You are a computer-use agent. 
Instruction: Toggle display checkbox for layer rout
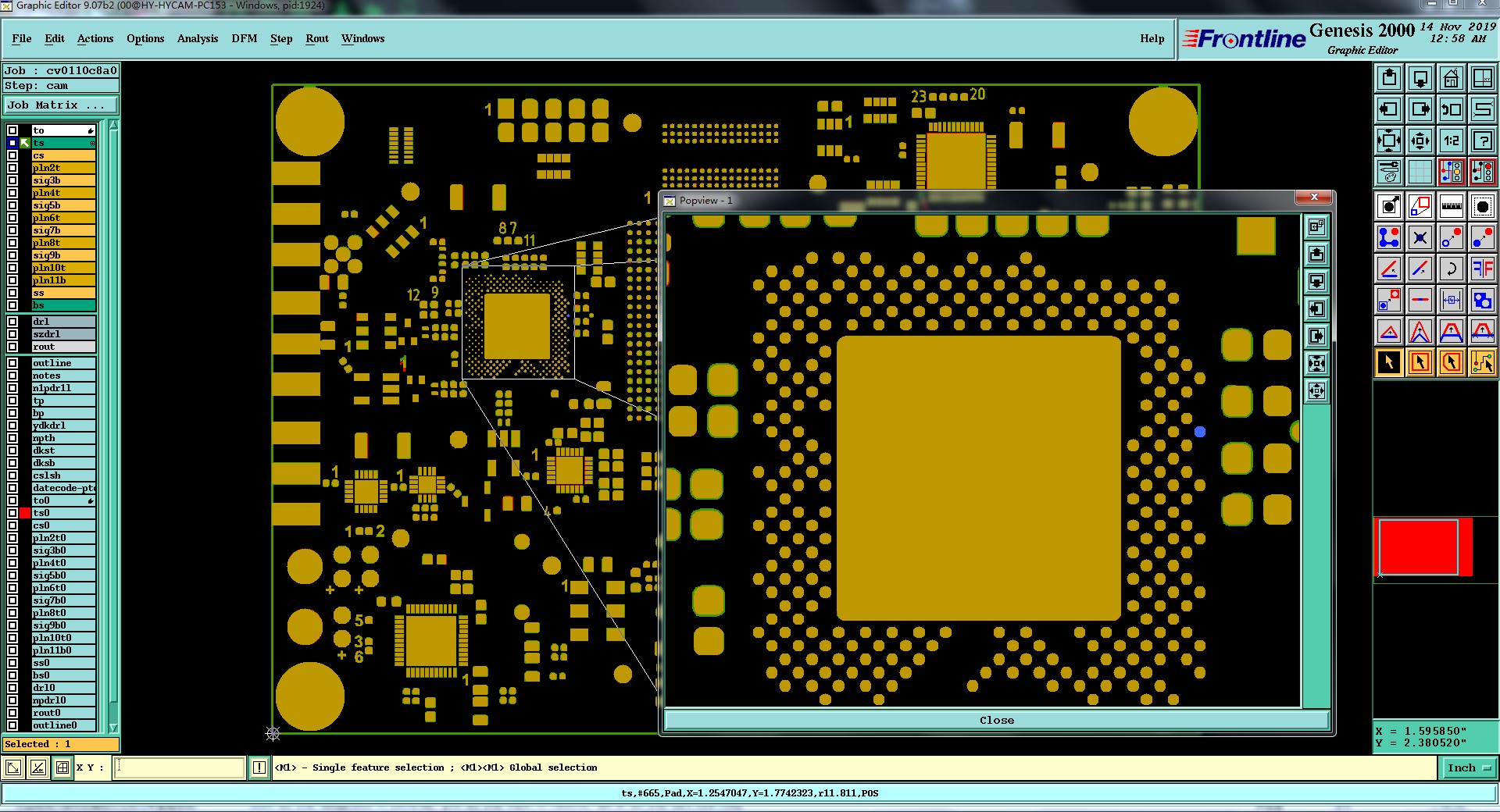tap(12, 347)
